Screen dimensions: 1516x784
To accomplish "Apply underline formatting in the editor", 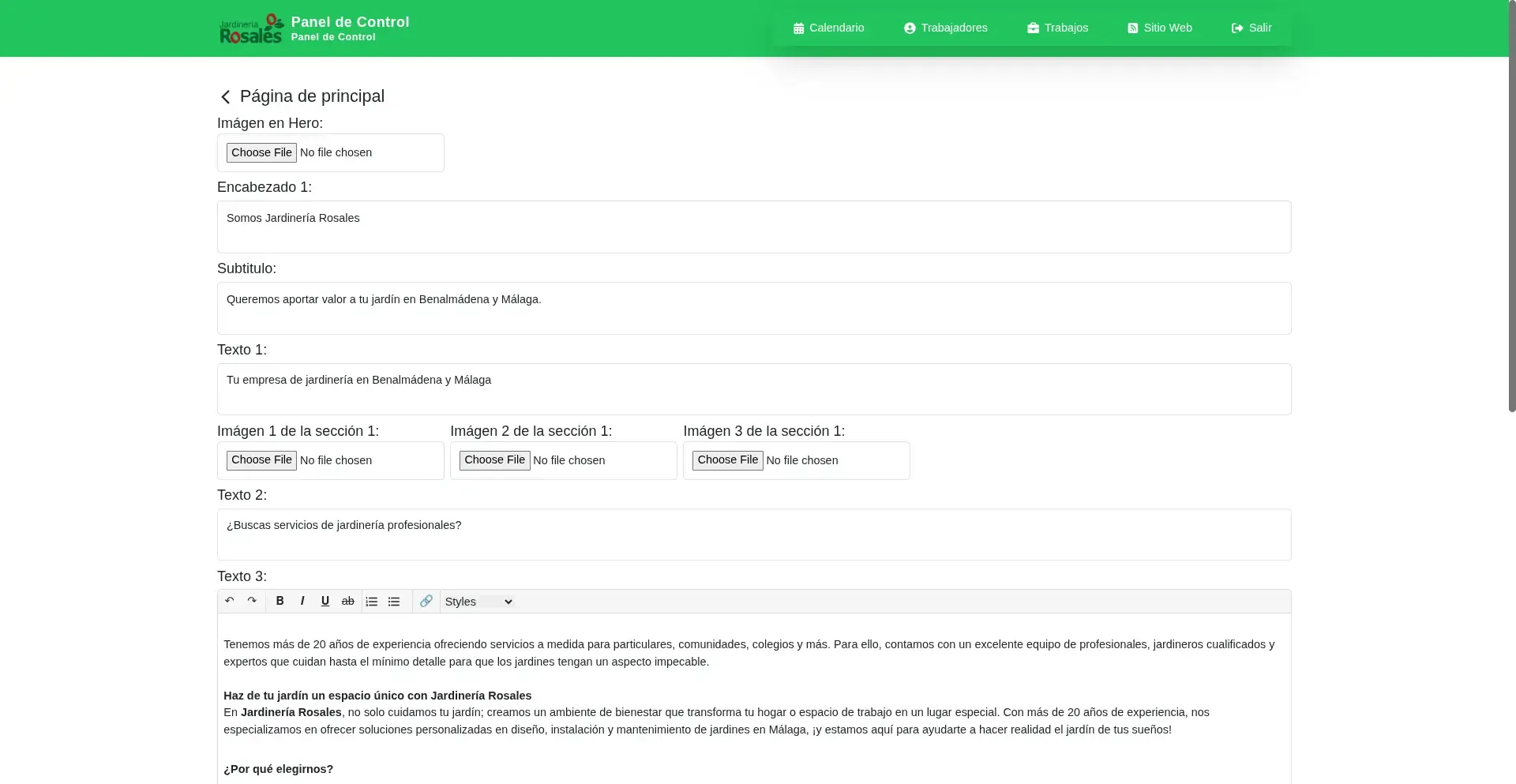I will click(325, 601).
